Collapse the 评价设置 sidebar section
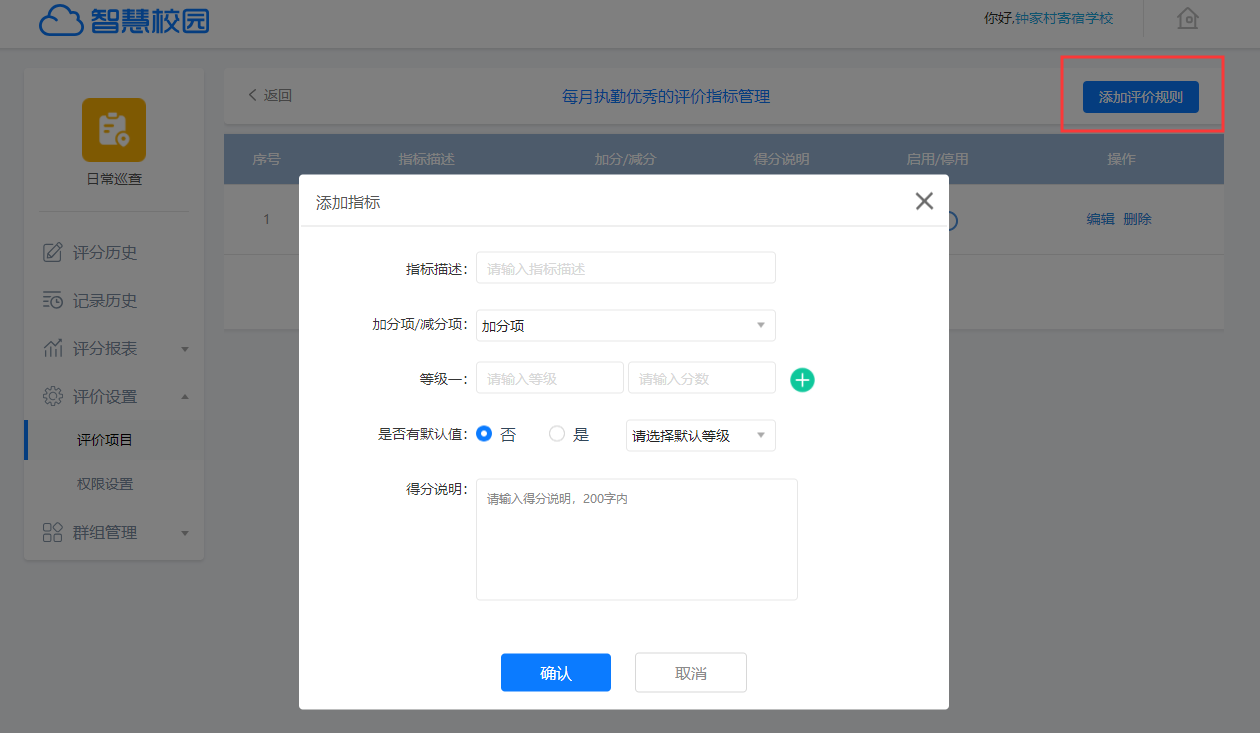Image resolution: width=1260 pixels, height=733 pixels. click(x=114, y=397)
